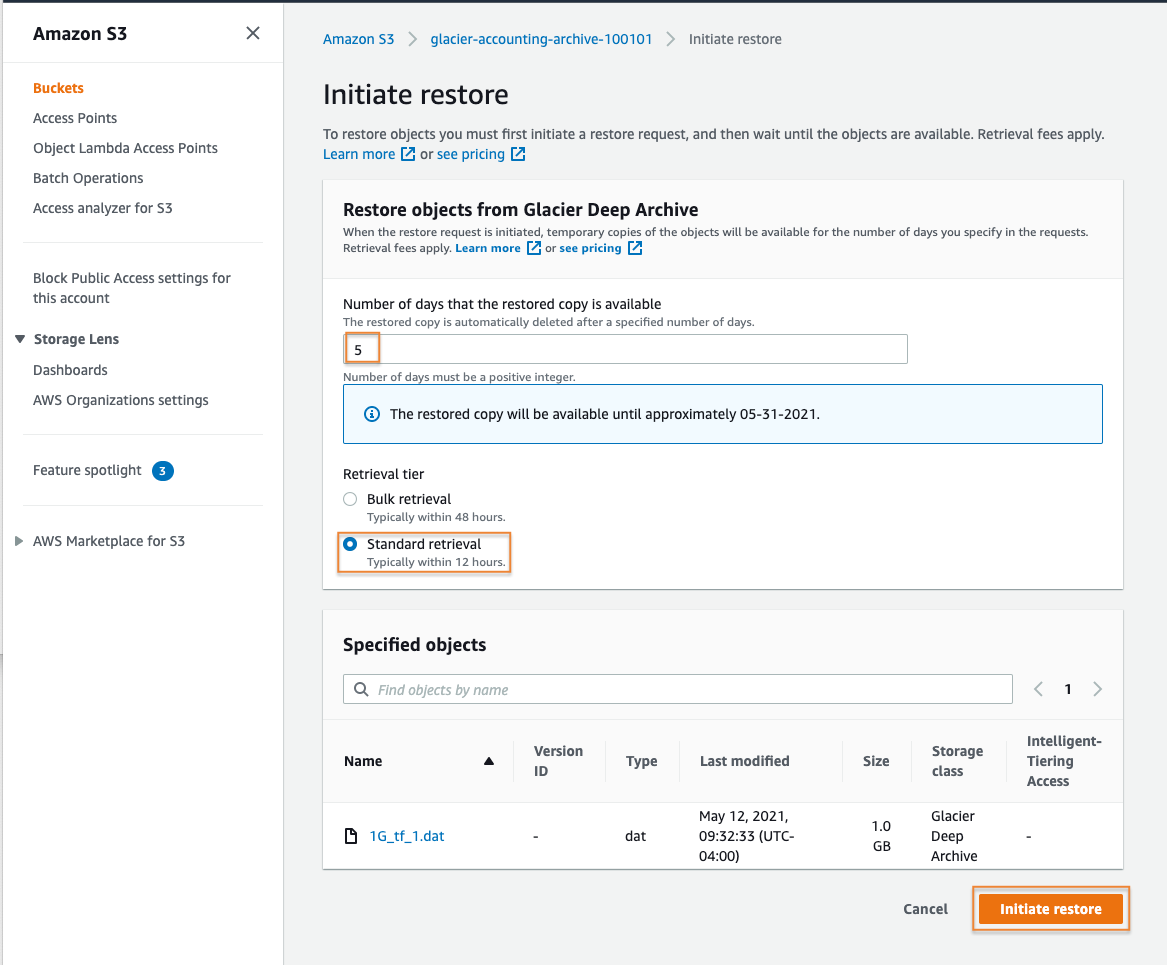Open Feature spotlight badge showing 3

tap(162, 471)
